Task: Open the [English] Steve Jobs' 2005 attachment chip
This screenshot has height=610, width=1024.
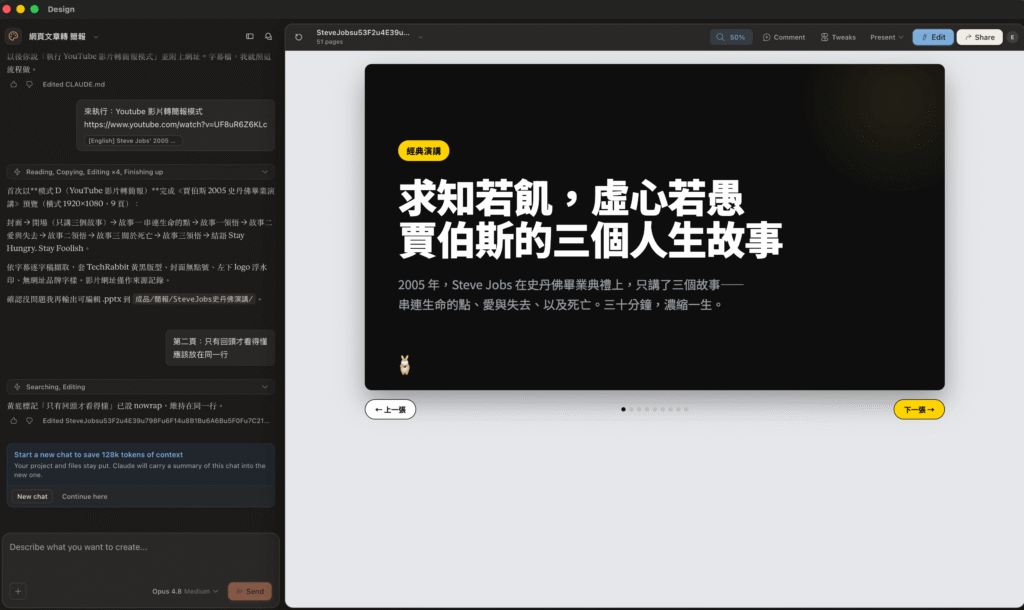Action: pos(133,140)
